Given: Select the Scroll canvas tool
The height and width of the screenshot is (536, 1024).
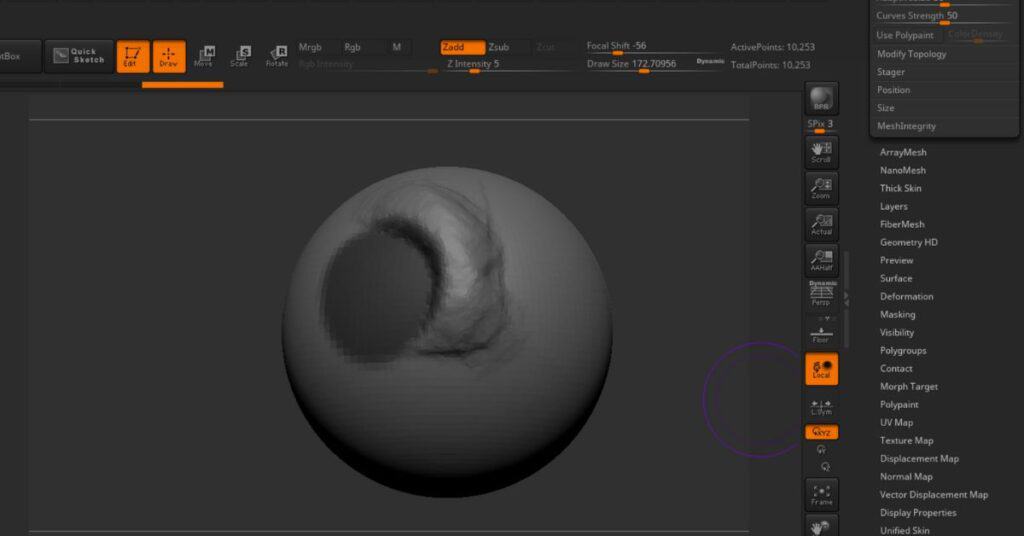Looking at the screenshot, I should [821, 152].
